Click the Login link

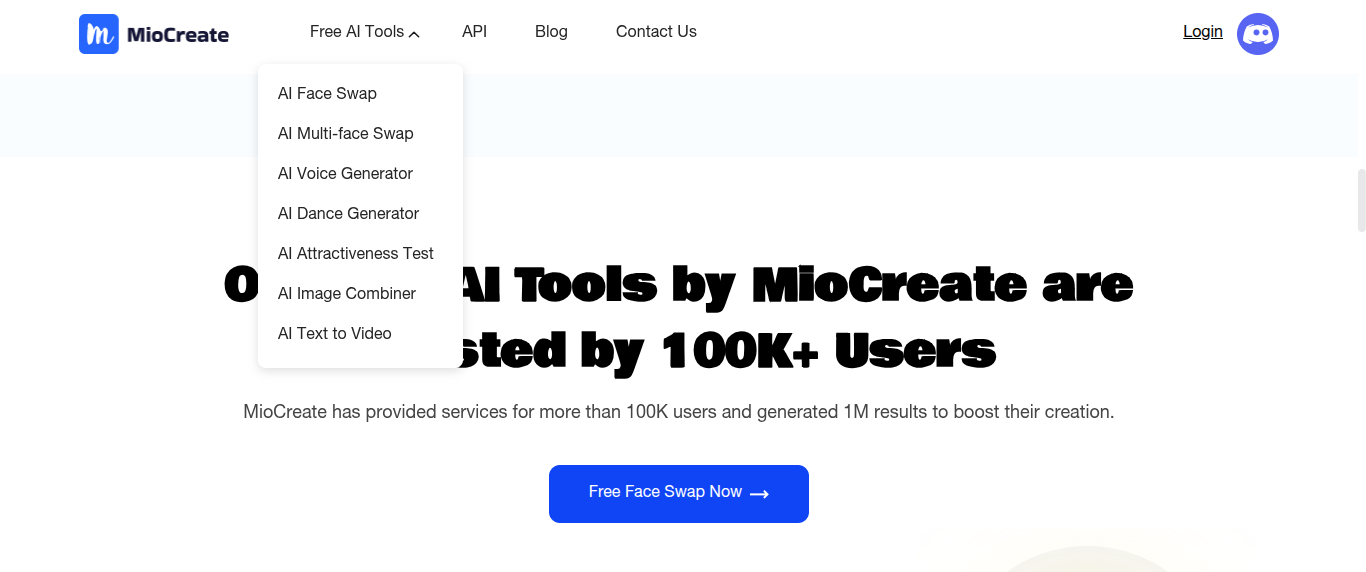click(1202, 32)
